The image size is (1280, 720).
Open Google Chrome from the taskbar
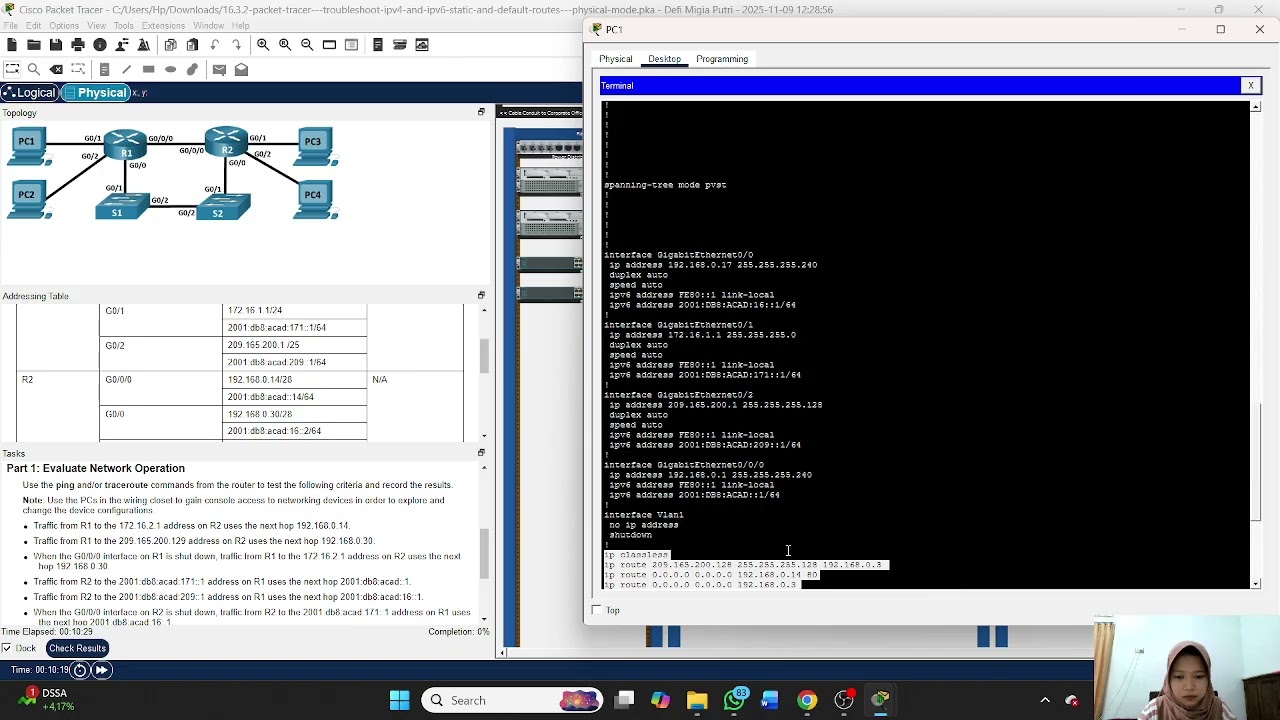pos(807,700)
